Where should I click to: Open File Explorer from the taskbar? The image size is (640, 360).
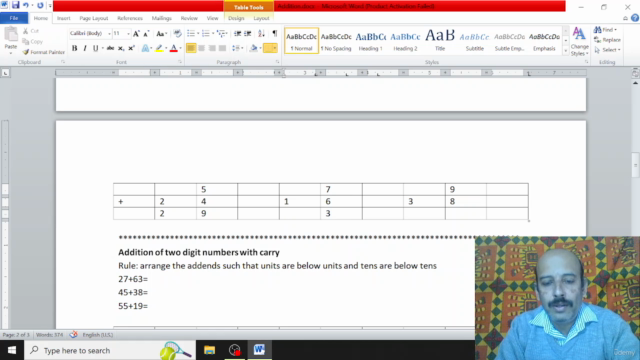(209, 350)
